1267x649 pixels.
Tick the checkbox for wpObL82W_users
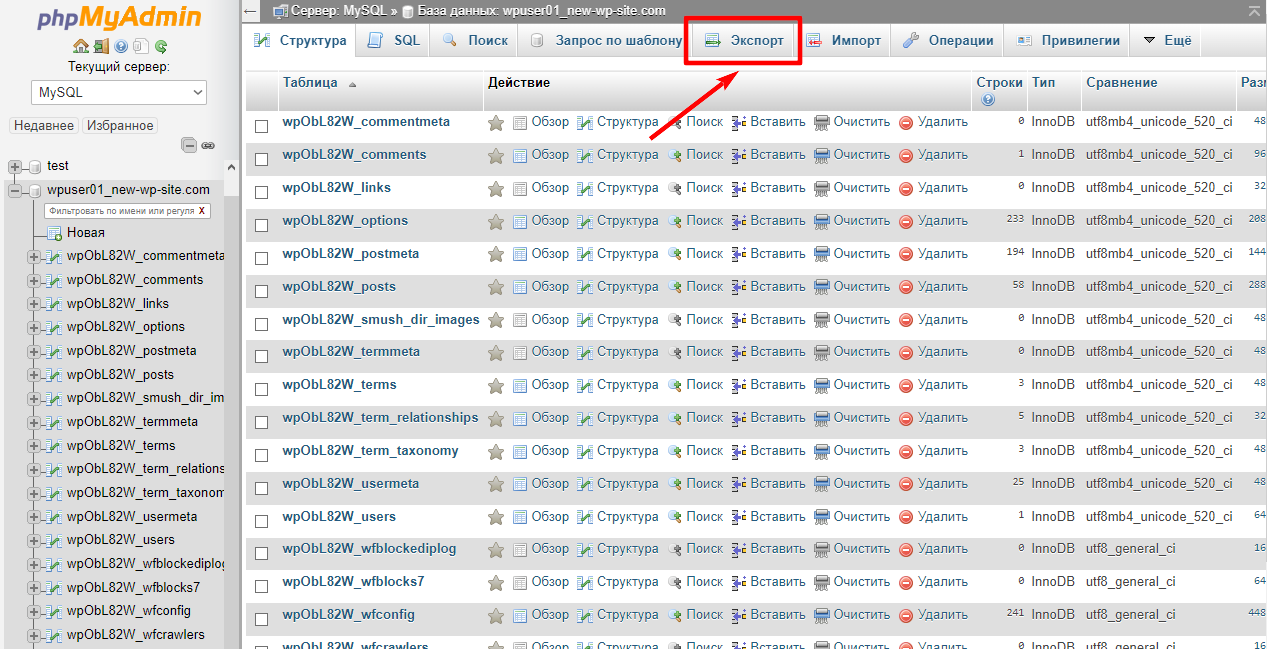[x=262, y=521]
